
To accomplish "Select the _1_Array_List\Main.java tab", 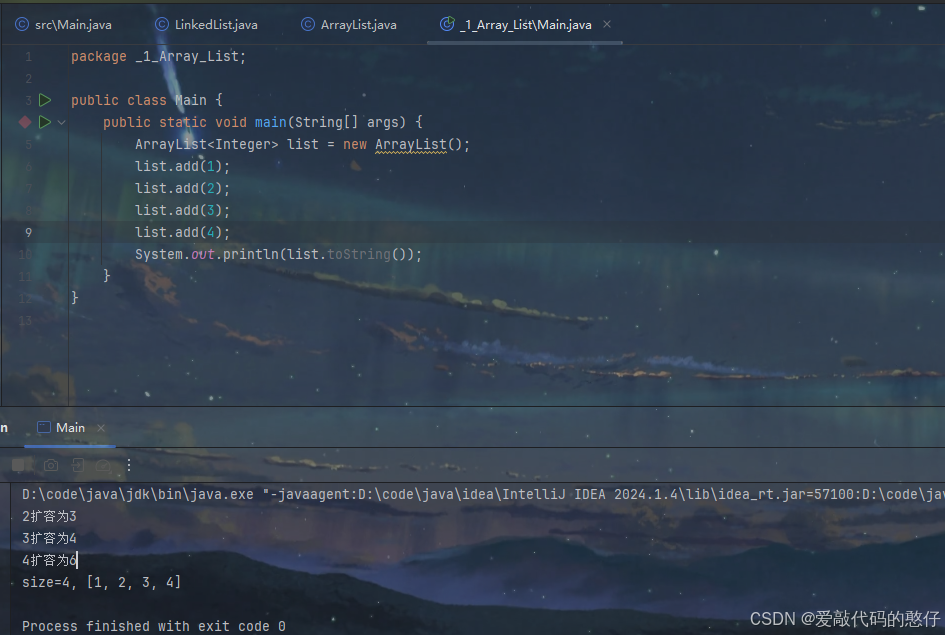I will (525, 25).
